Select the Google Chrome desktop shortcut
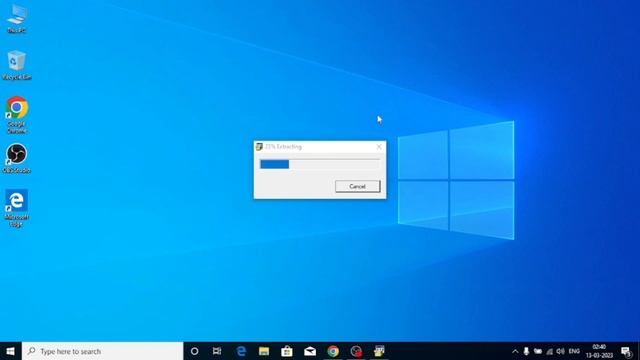Screen dimensions: 640x360 click(17, 115)
